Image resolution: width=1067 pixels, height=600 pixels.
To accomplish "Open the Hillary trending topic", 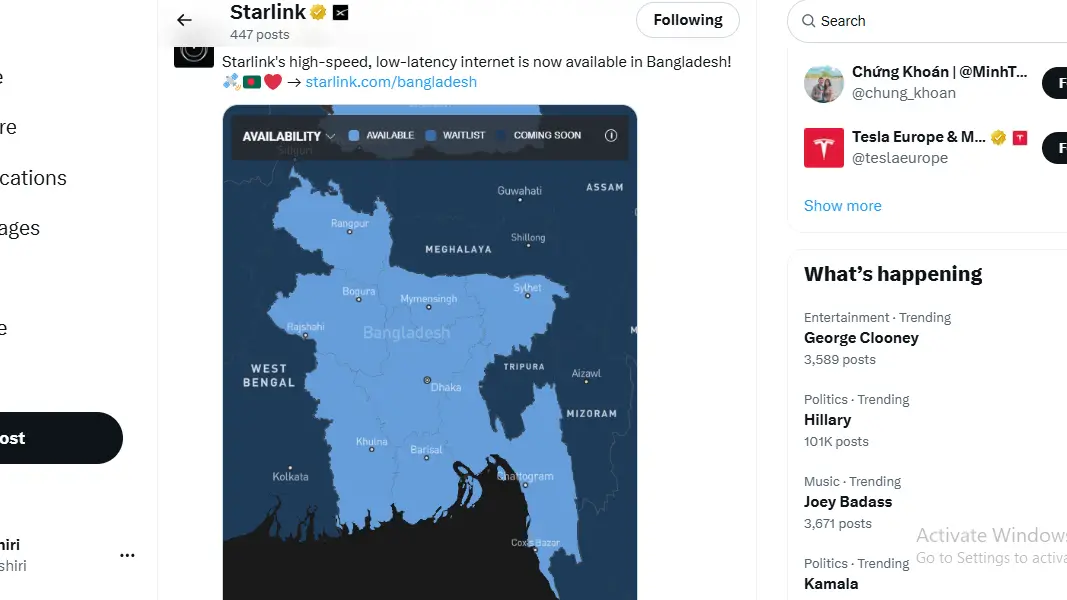I will pos(827,420).
